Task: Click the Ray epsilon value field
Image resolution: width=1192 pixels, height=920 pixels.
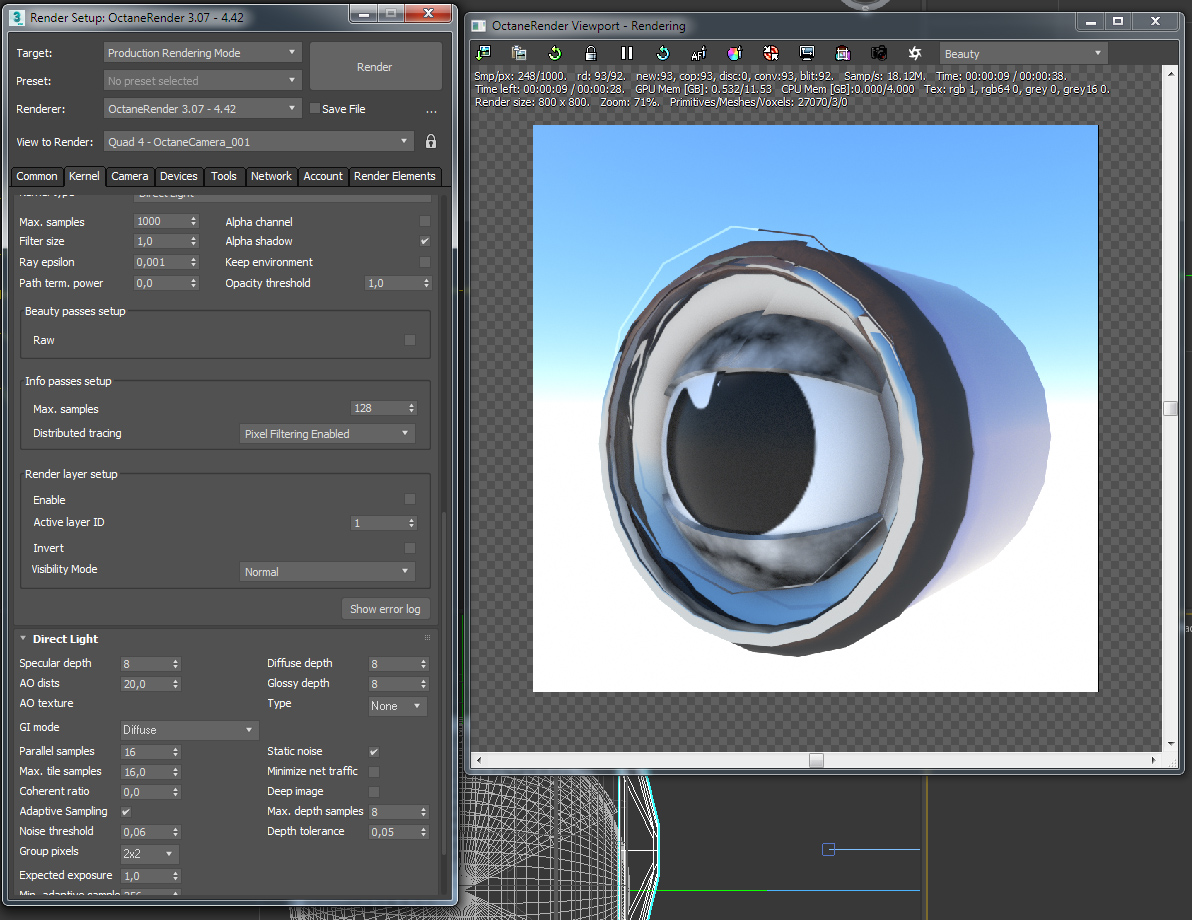Action: tap(160, 262)
